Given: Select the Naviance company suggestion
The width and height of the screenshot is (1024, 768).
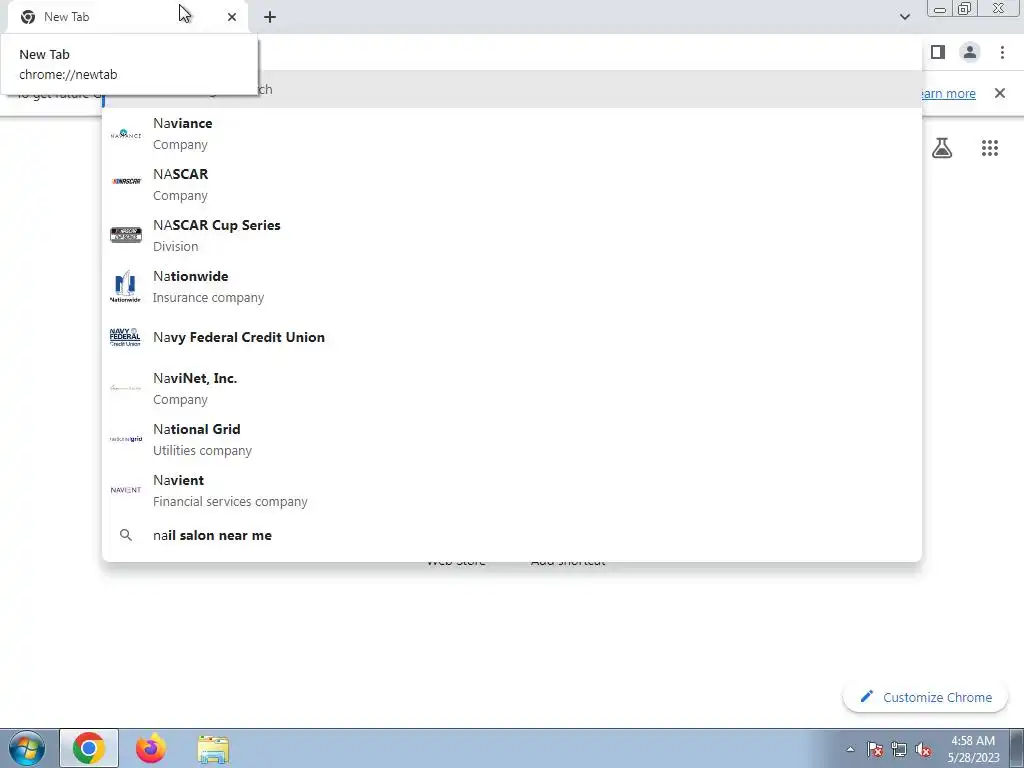Looking at the screenshot, I should (512, 134).
